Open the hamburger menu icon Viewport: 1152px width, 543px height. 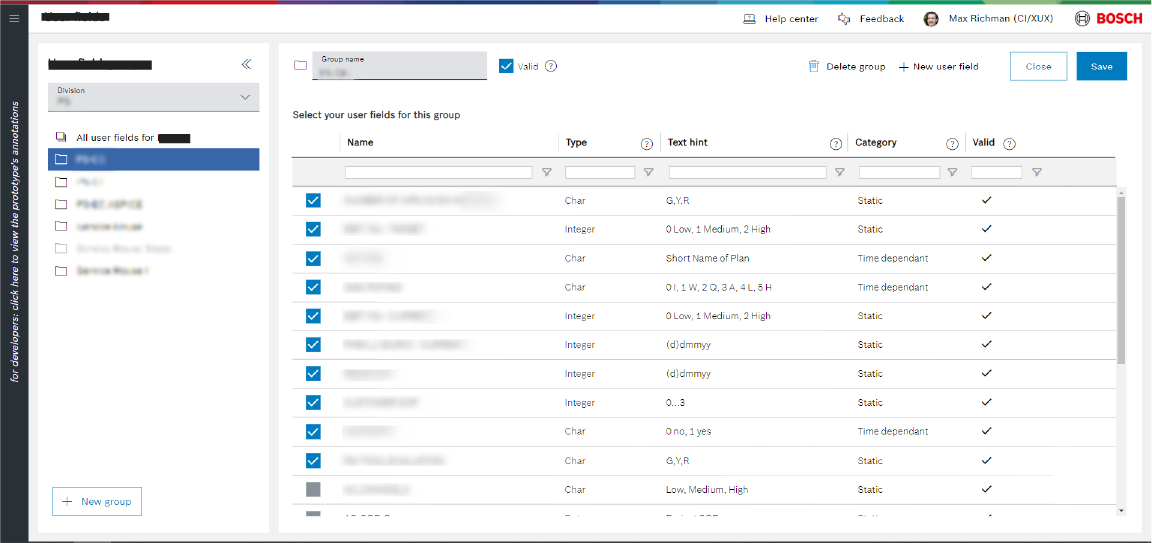14,18
